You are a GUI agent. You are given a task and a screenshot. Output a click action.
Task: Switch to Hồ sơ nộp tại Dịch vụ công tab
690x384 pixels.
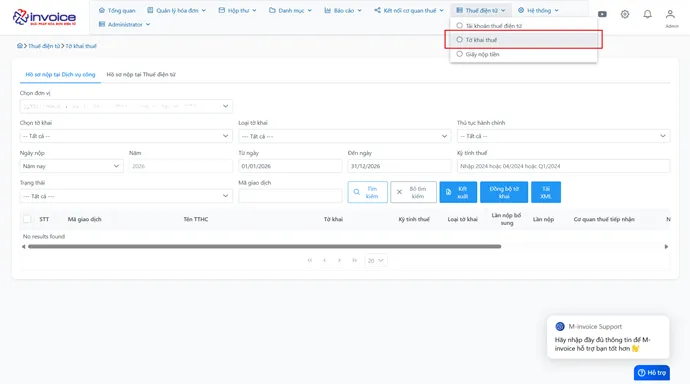[x=60, y=74]
